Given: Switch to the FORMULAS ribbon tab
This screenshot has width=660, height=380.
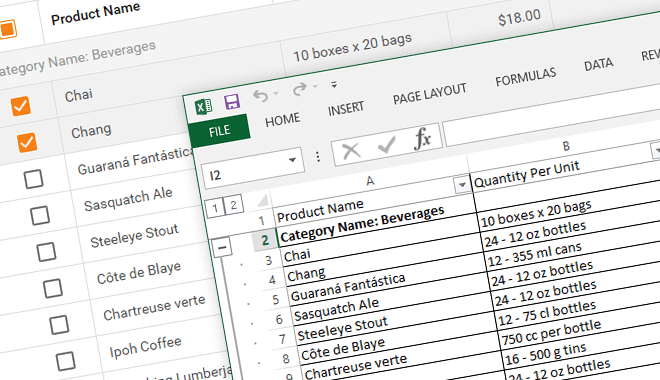Looking at the screenshot, I should click(526, 77).
